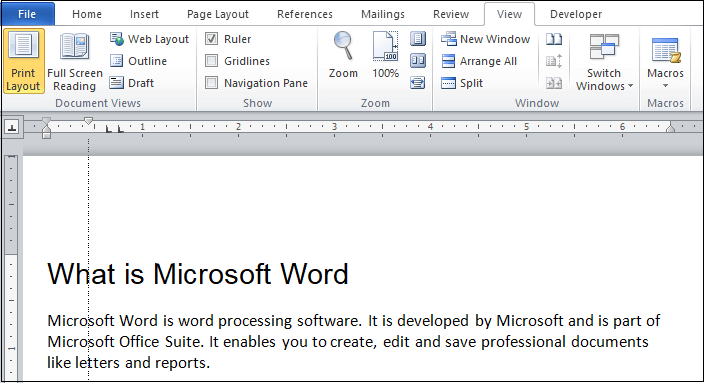Switch to the Home tab
The width and height of the screenshot is (704, 383).
tap(87, 14)
